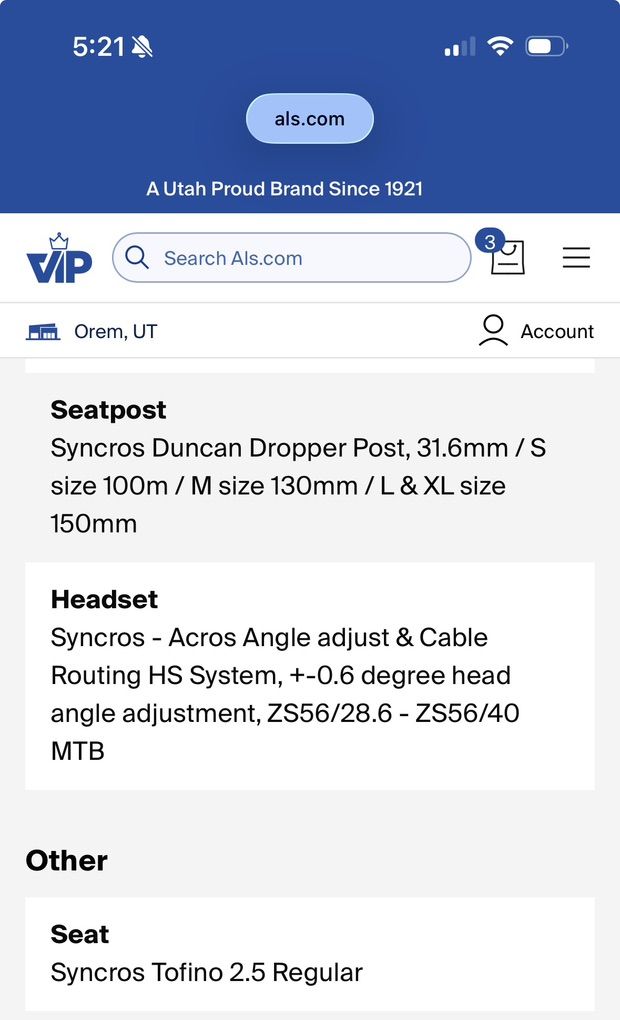Image resolution: width=620 pixels, height=1020 pixels.
Task: Tap the cellular signal bars
Action: 460,47
